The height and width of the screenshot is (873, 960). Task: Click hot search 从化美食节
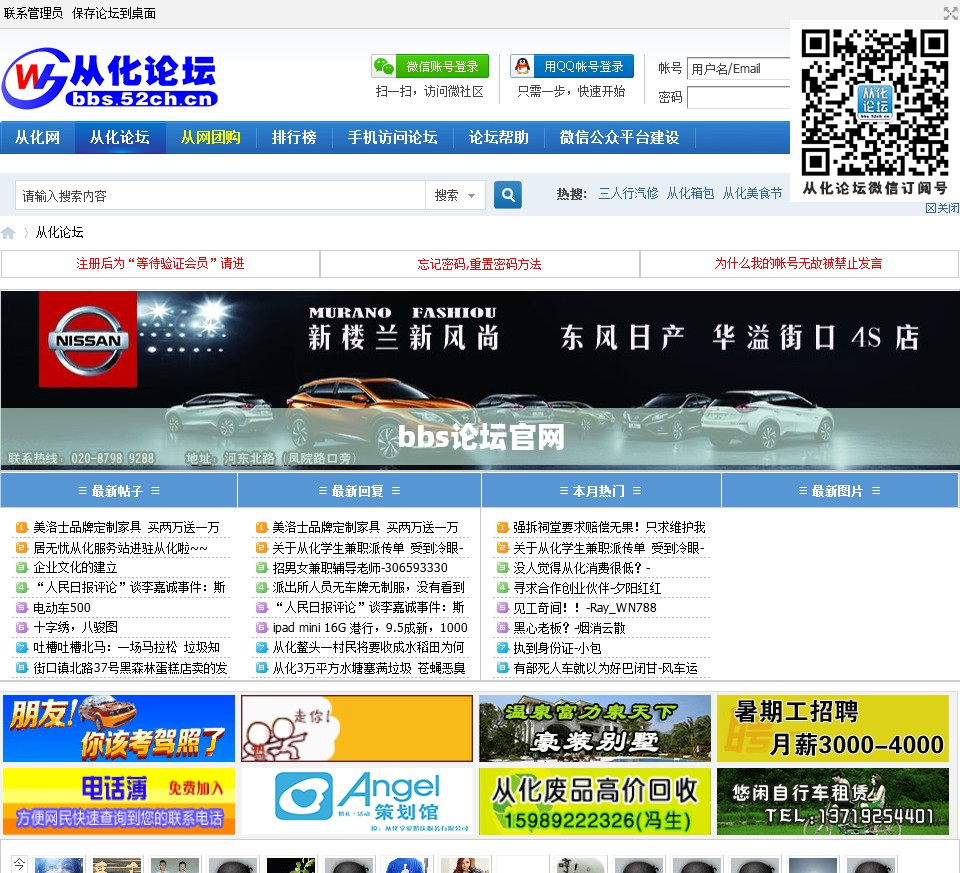[x=752, y=193]
